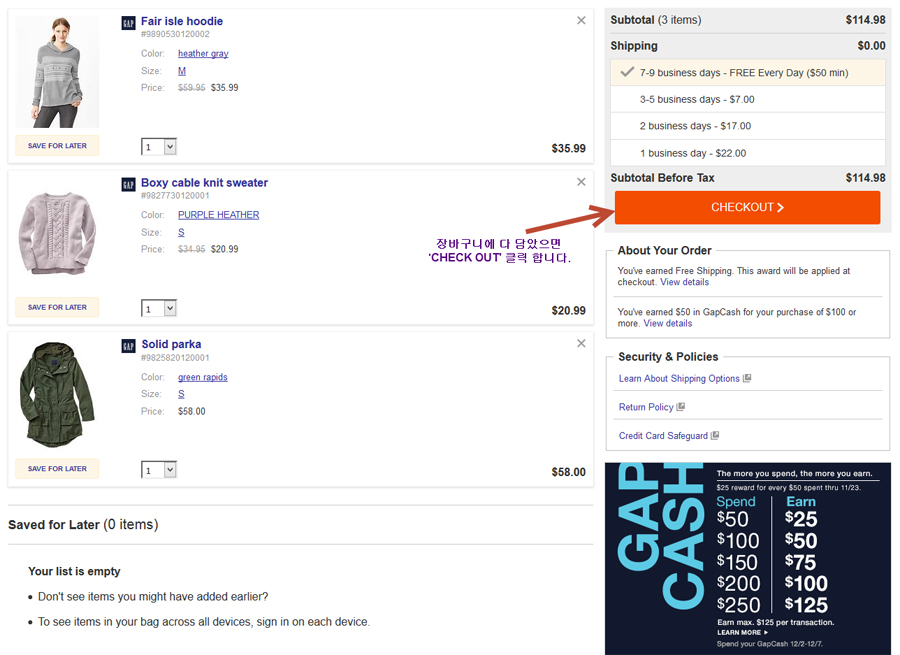Save Solid parka for later
The width and height of the screenshot is (900, 655).
coord(57,468)
